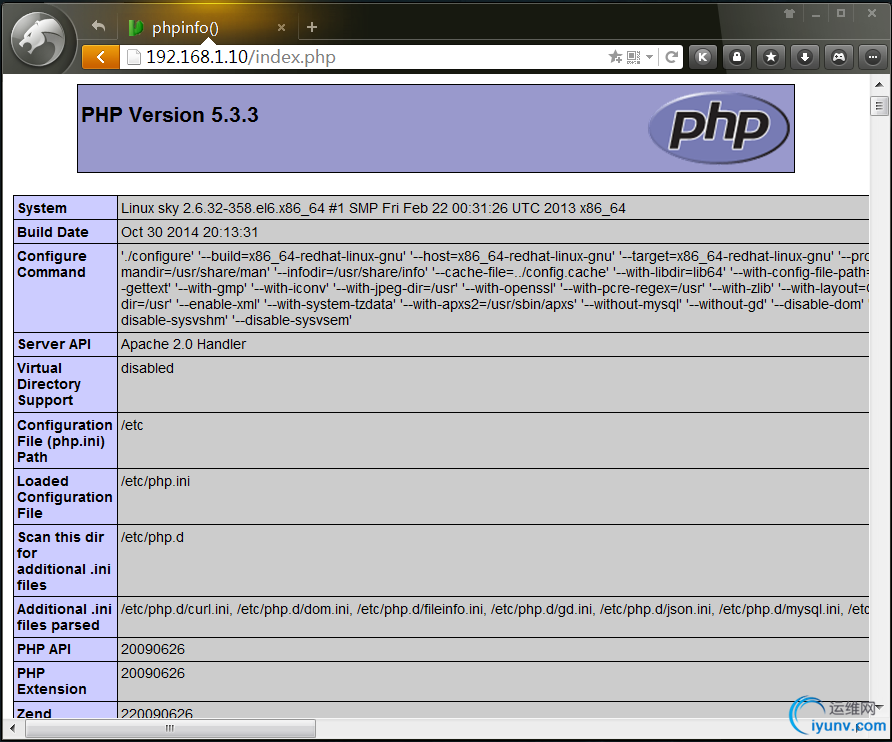892x742 pixels.
Task: Click the /etc/php.d value
Action: (x=152, y=537)
